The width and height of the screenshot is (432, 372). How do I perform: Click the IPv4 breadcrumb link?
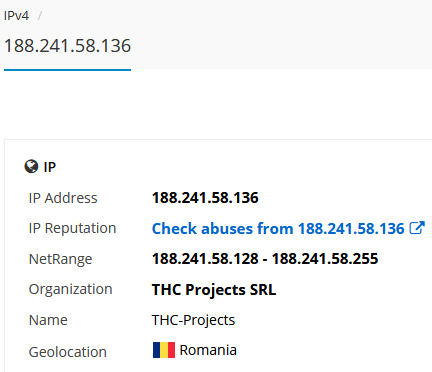(x=16, y=16)
